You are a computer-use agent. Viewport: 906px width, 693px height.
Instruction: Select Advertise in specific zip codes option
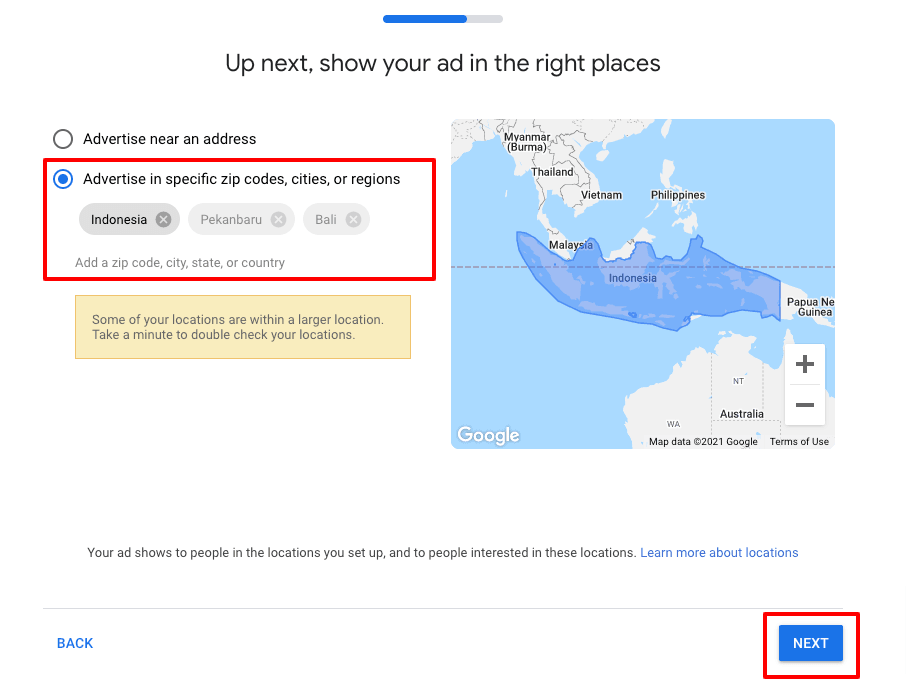[x=63, y=180]
